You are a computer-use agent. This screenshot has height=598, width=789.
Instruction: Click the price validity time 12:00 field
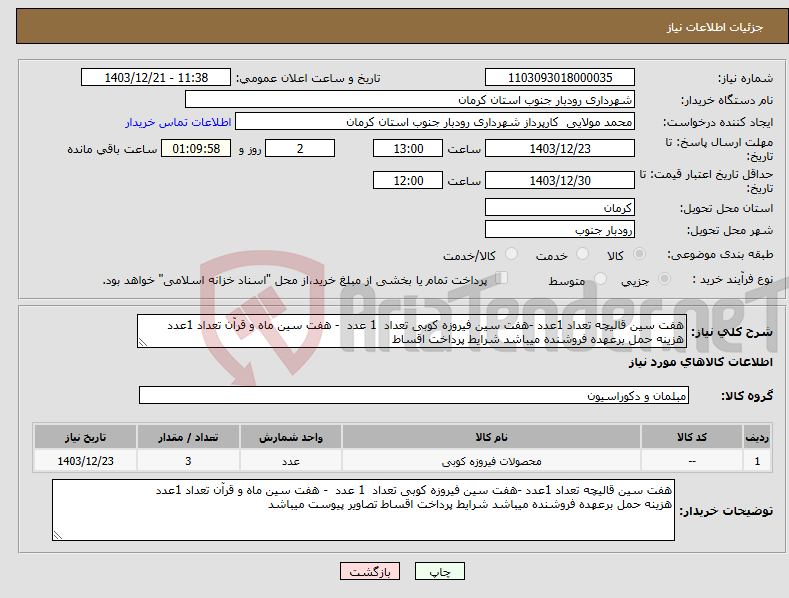pos(408,180)
